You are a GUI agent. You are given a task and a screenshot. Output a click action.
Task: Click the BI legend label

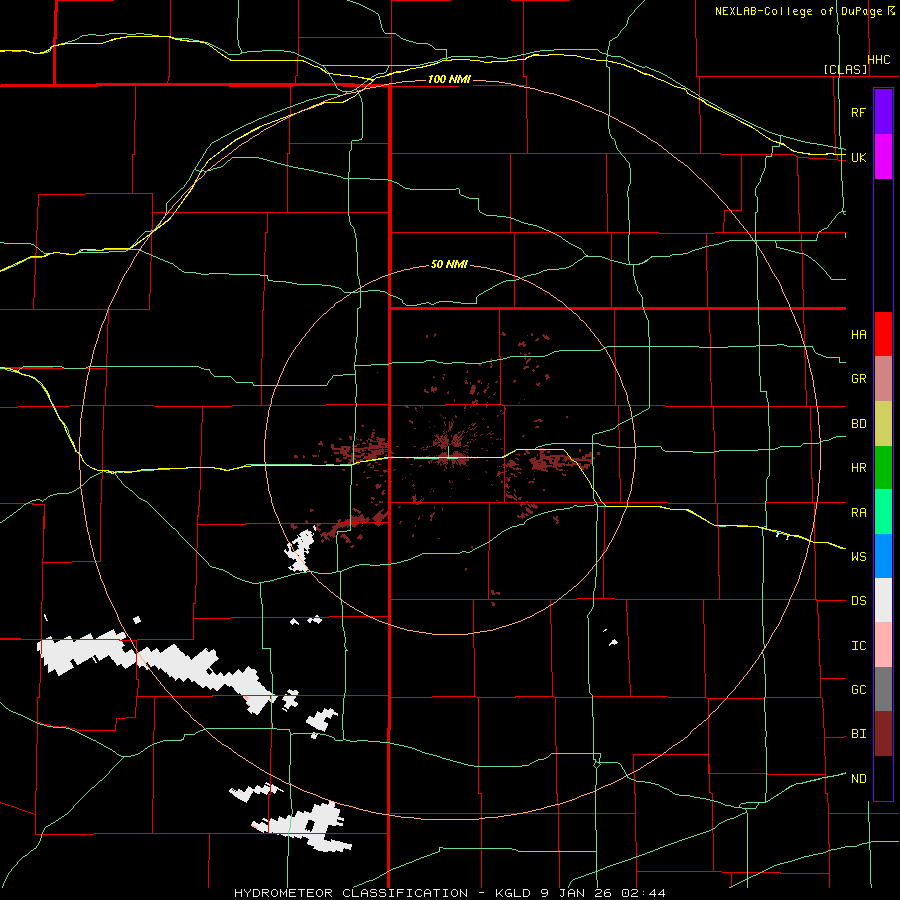pos(858,734)
